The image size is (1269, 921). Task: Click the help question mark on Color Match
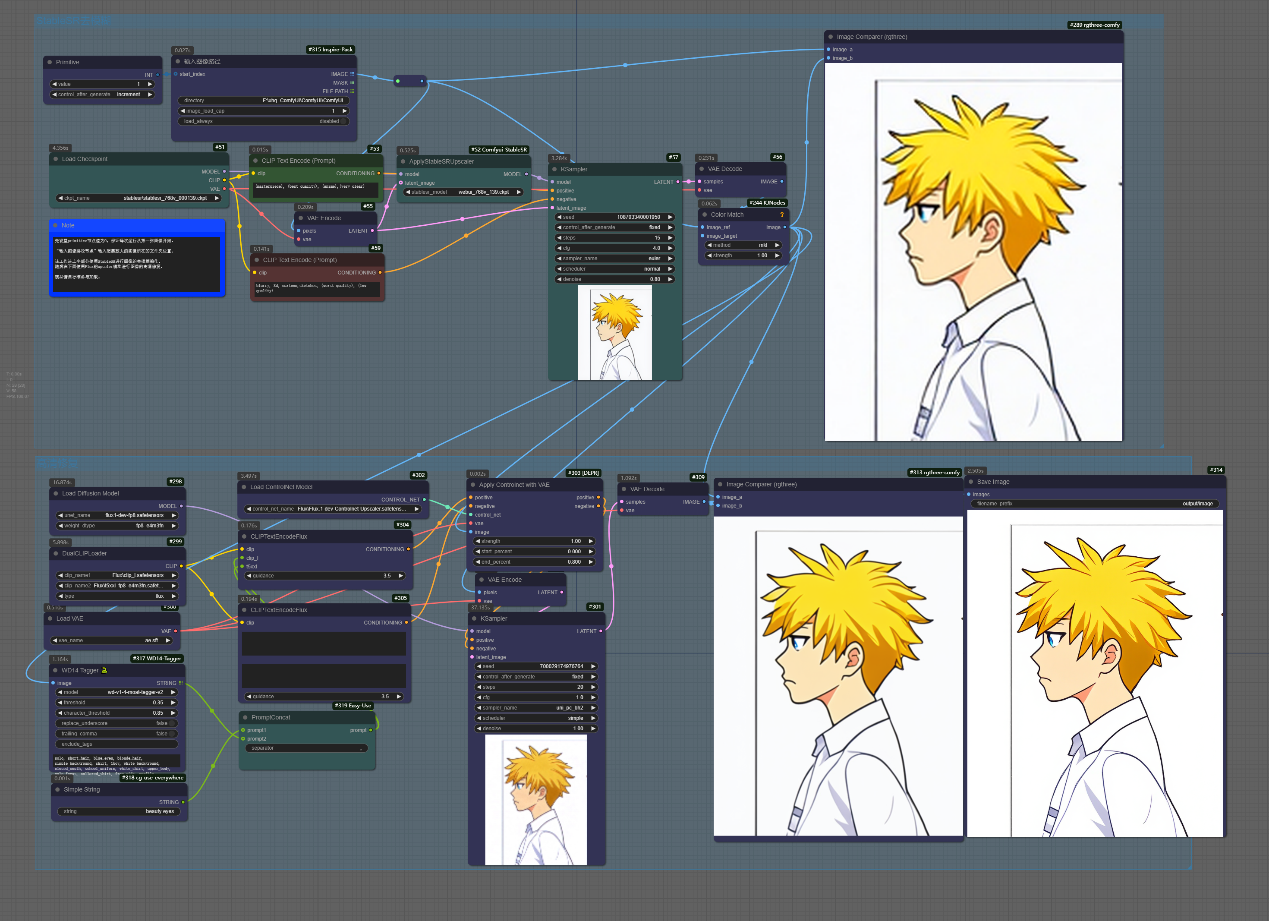click(781, 214)
